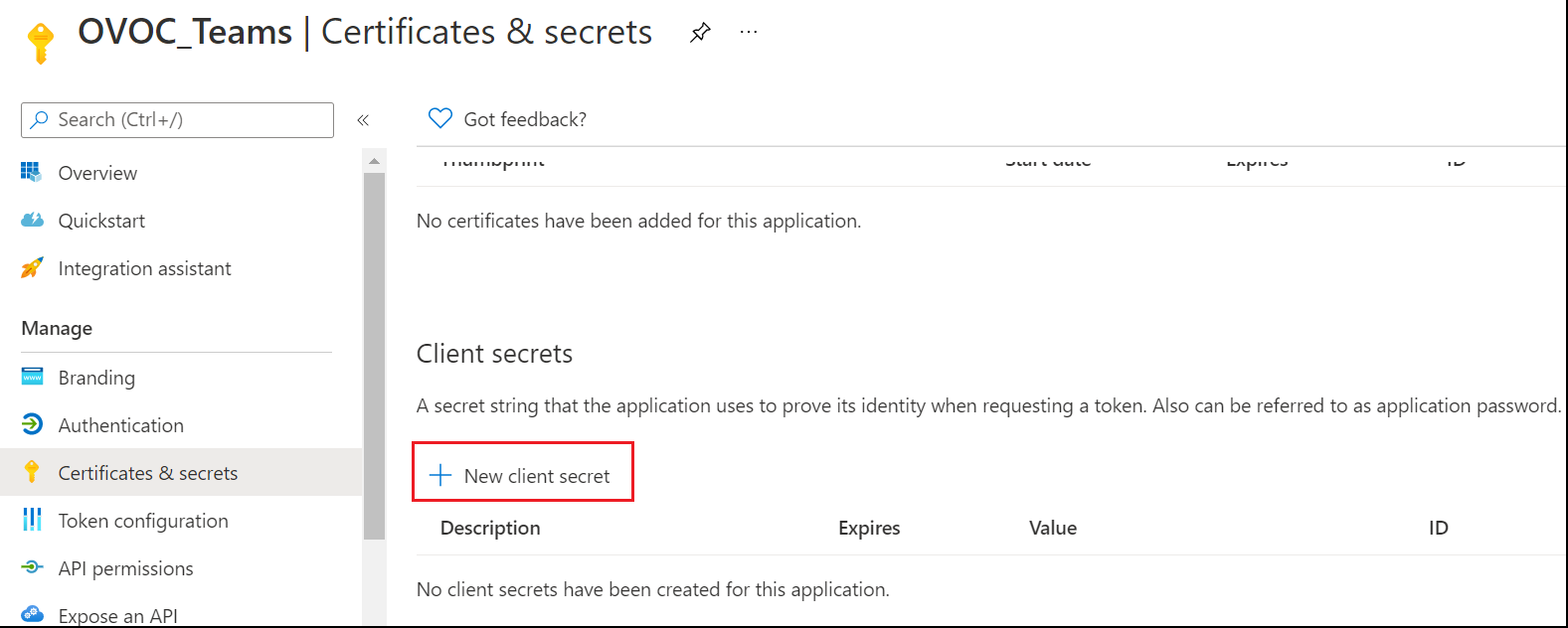This screenshot has width=1568, height=628.
Task: Click the heart feedback icon
Action: point(439,118)
